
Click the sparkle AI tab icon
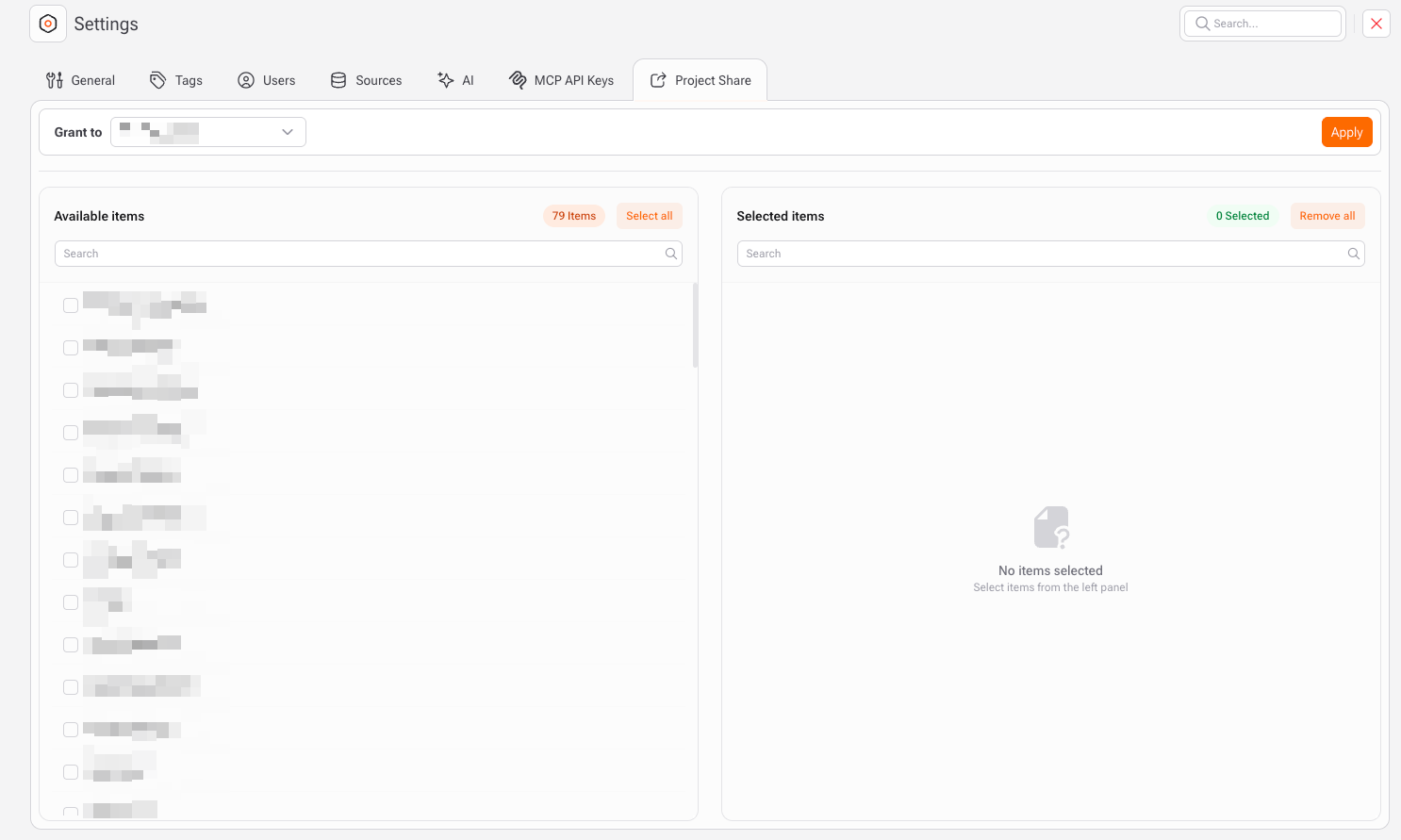pyautogui.click(x=446, y=80)
